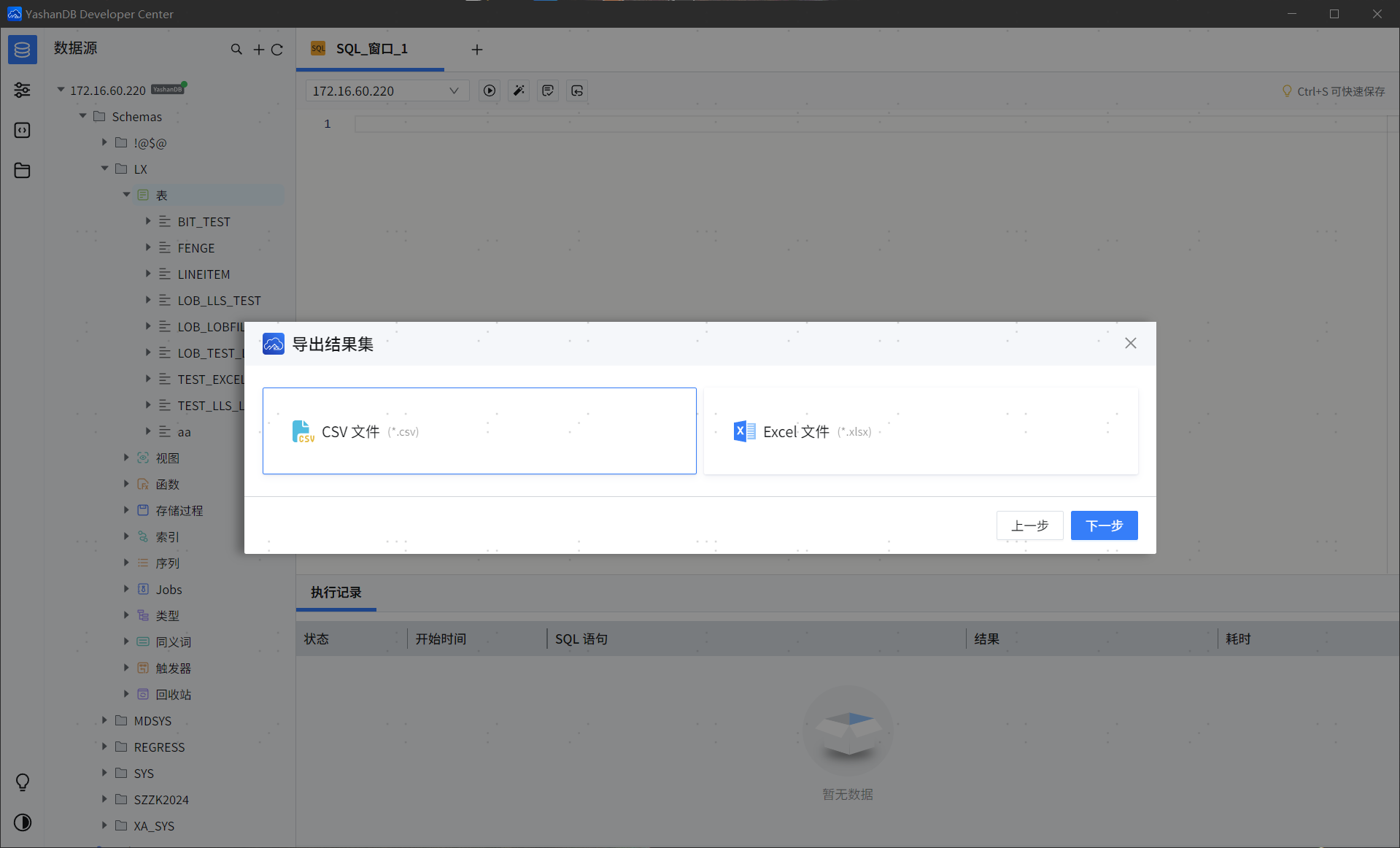The width and height of the screenshot is (1400, 848).
Task: Close the export result set dialog
Action: click(x=1131, y=343)
